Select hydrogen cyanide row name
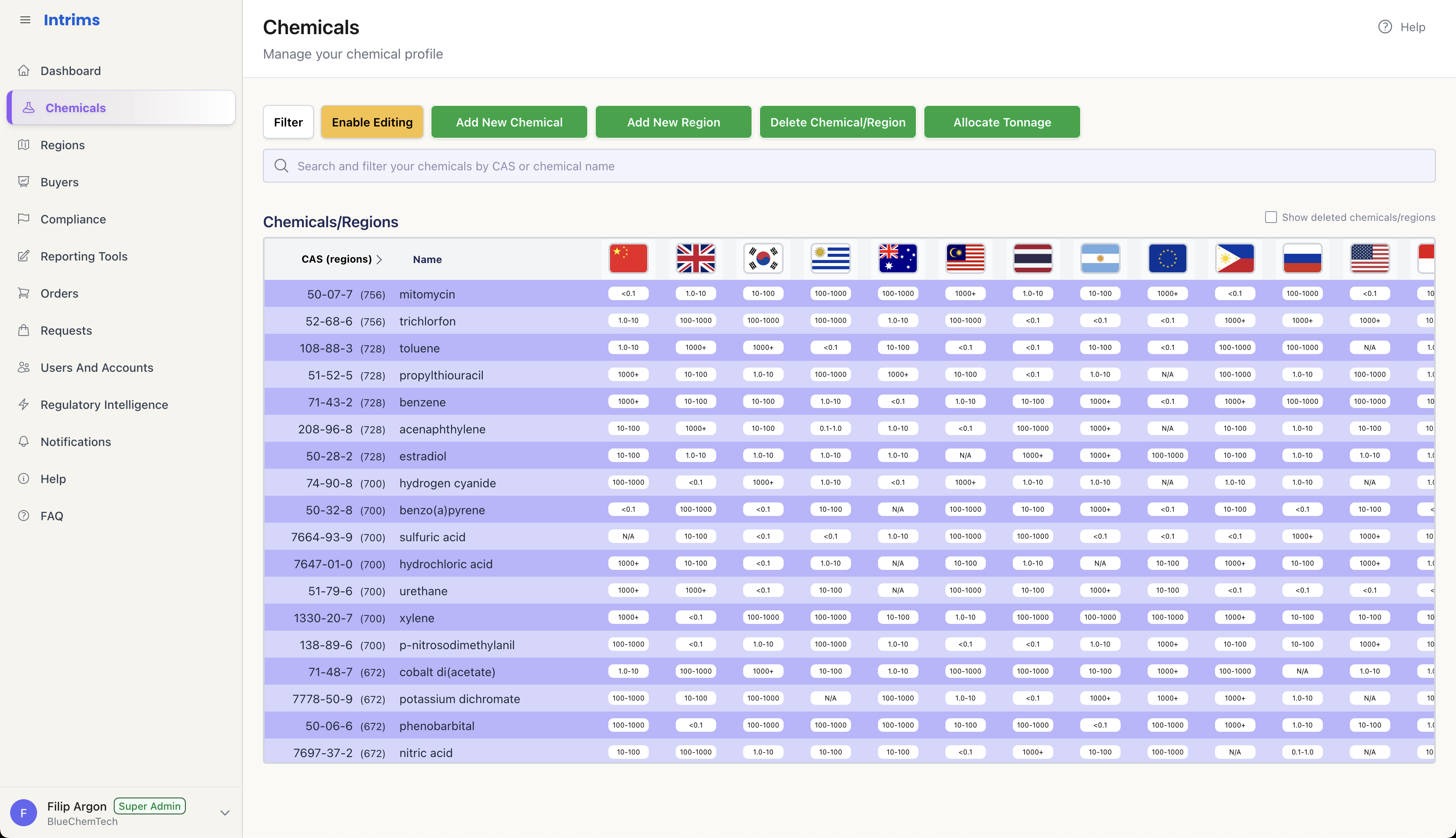The height and width of the screenshot is (838, 1456). pos(447,483)
